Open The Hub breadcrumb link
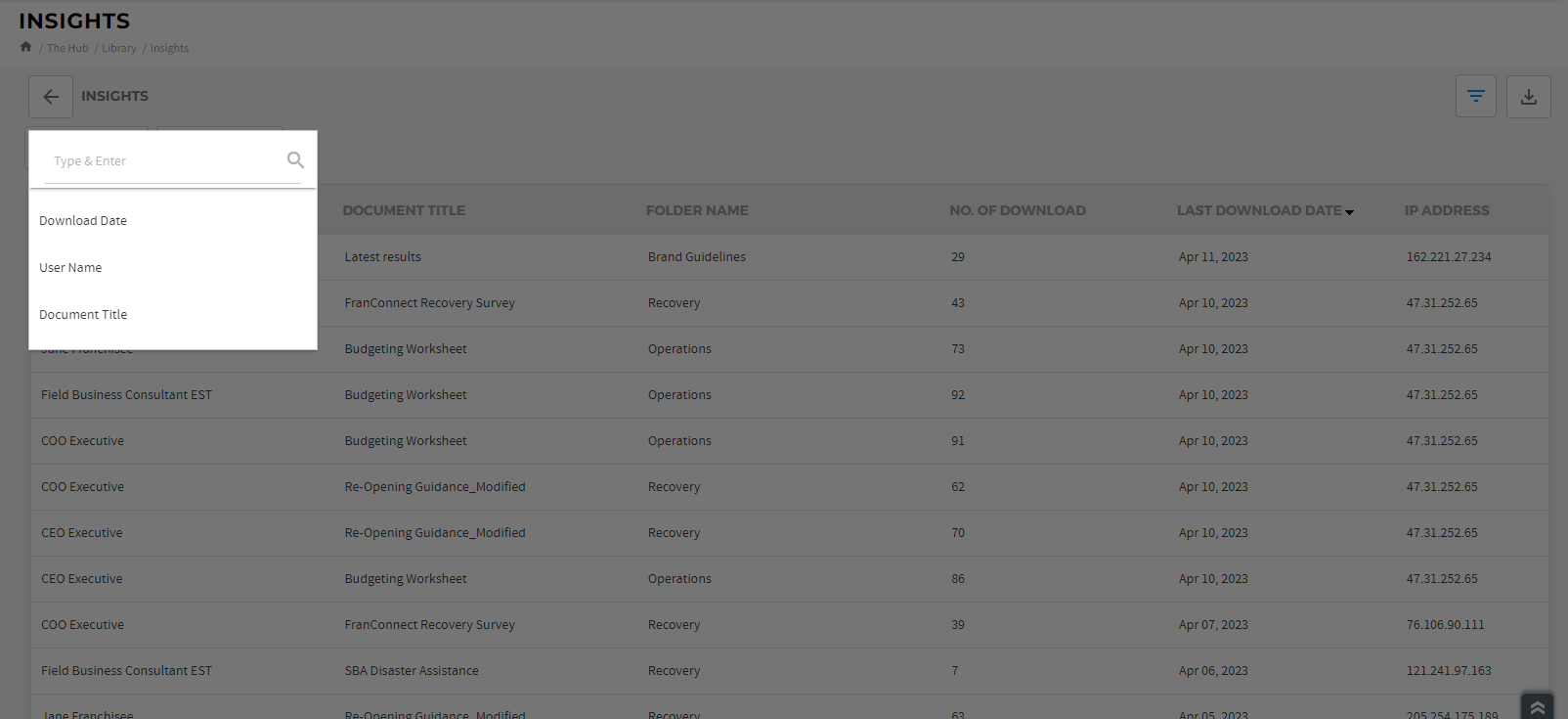Screen dimensions: 1568x719 pos(67,48)
